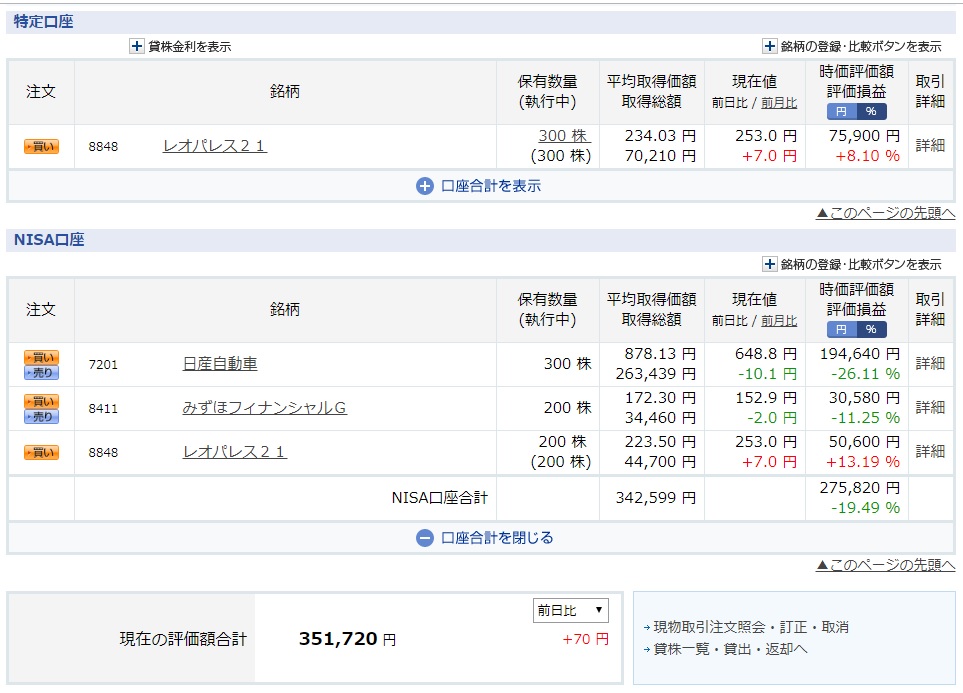Click 売り button for 日産自動車

pos(41,372)
